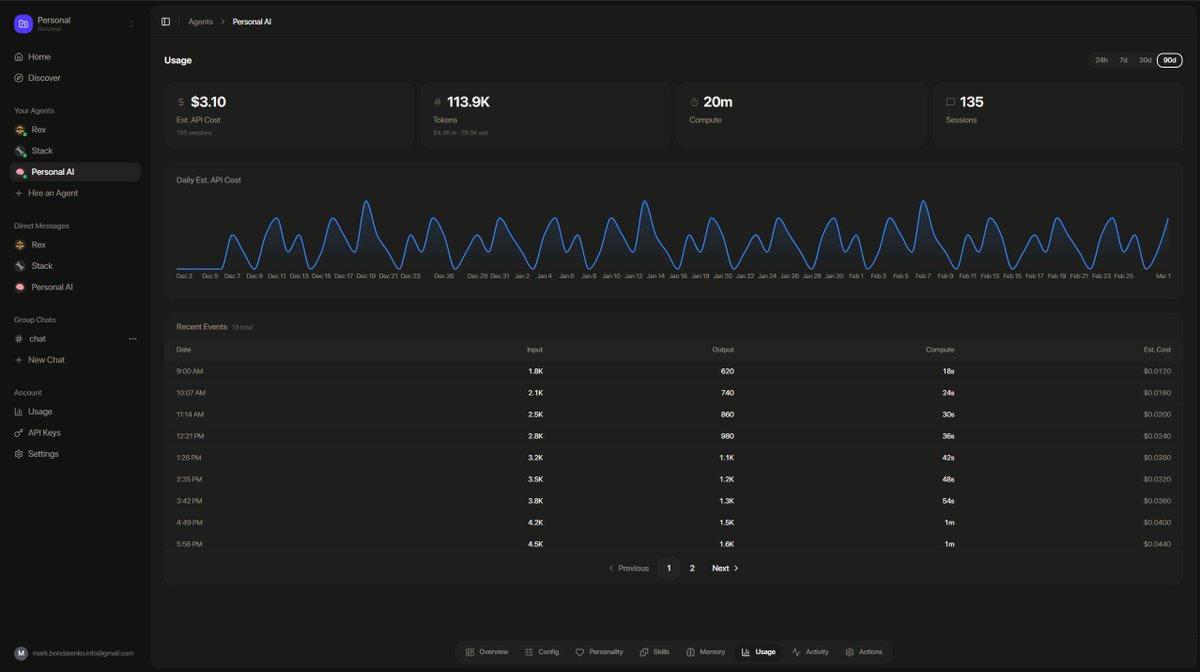This screenshot has height=672, width=1200.
Task: Click the Est. Cost column header
Action: pos(1157,350)
